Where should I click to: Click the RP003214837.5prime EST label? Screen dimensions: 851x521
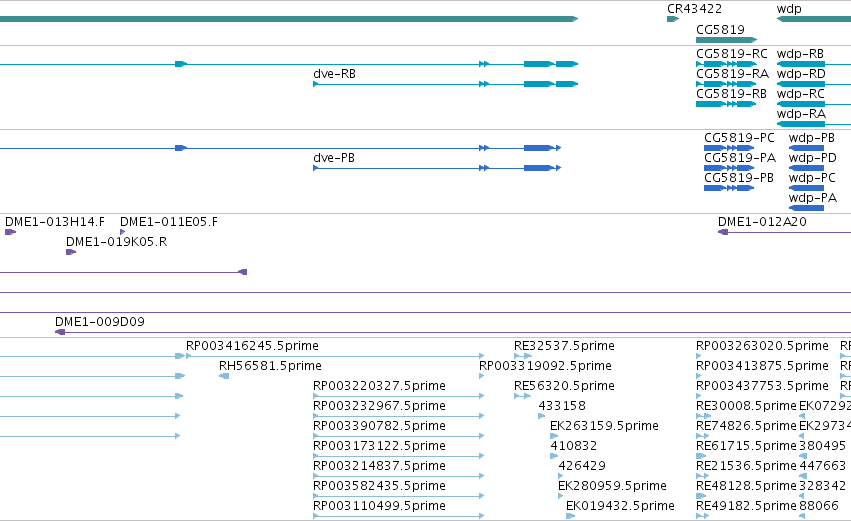point(379,467)
